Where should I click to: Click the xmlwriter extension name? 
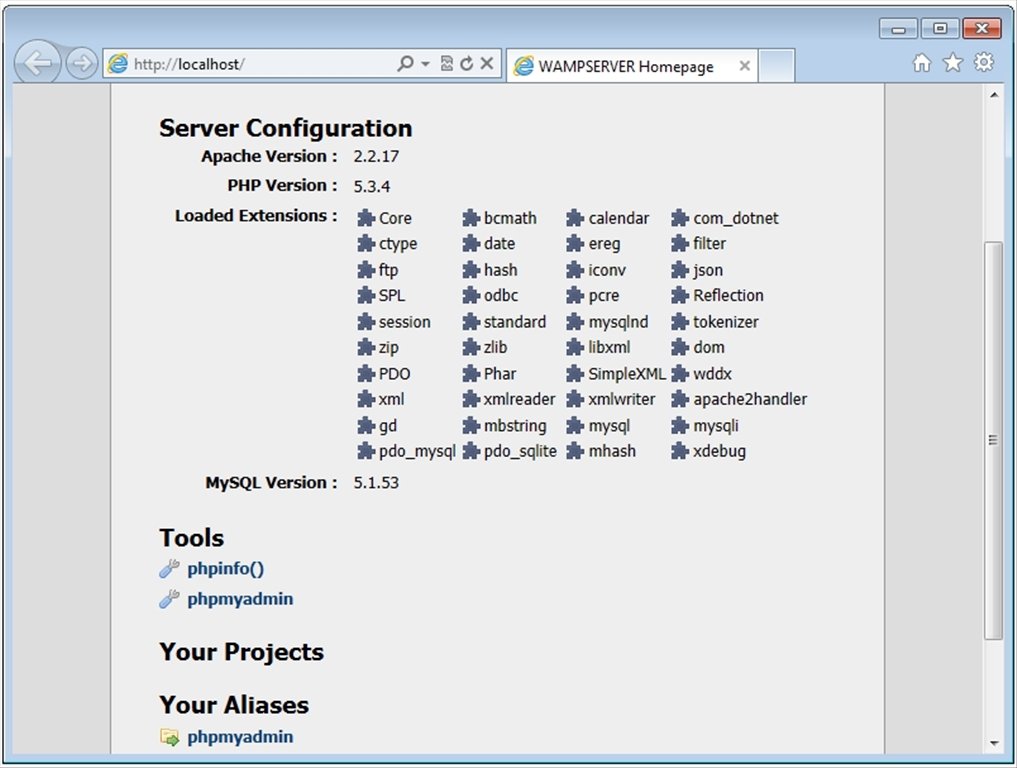(x=622, y=399)
